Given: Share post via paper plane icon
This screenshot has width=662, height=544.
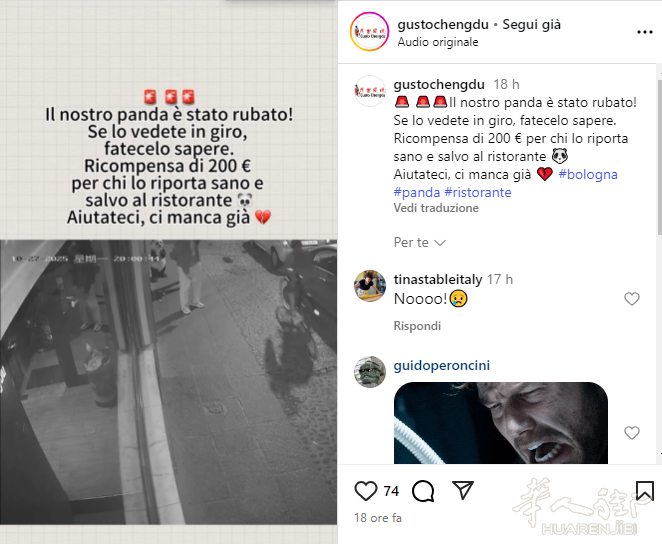Looking at the screenshot, I should pos(463,490).
